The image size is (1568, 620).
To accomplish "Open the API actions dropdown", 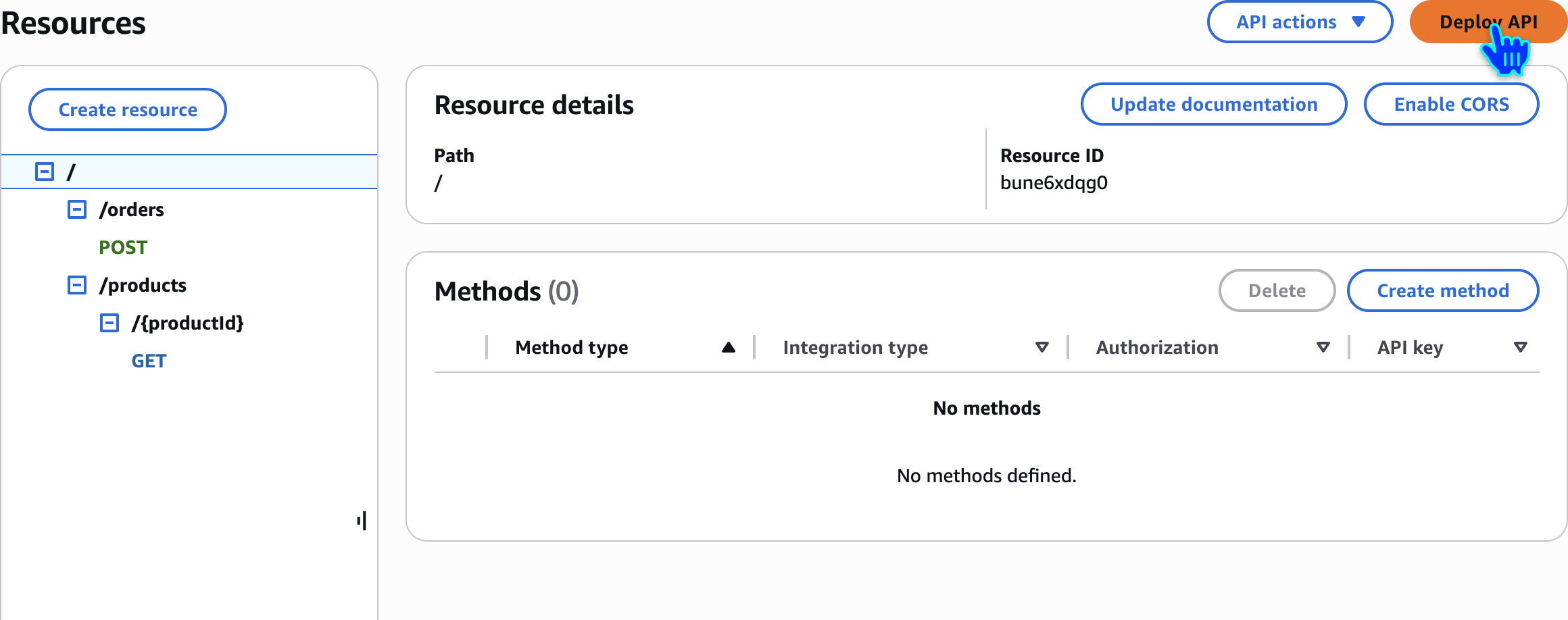I will tap(1300, 22).
